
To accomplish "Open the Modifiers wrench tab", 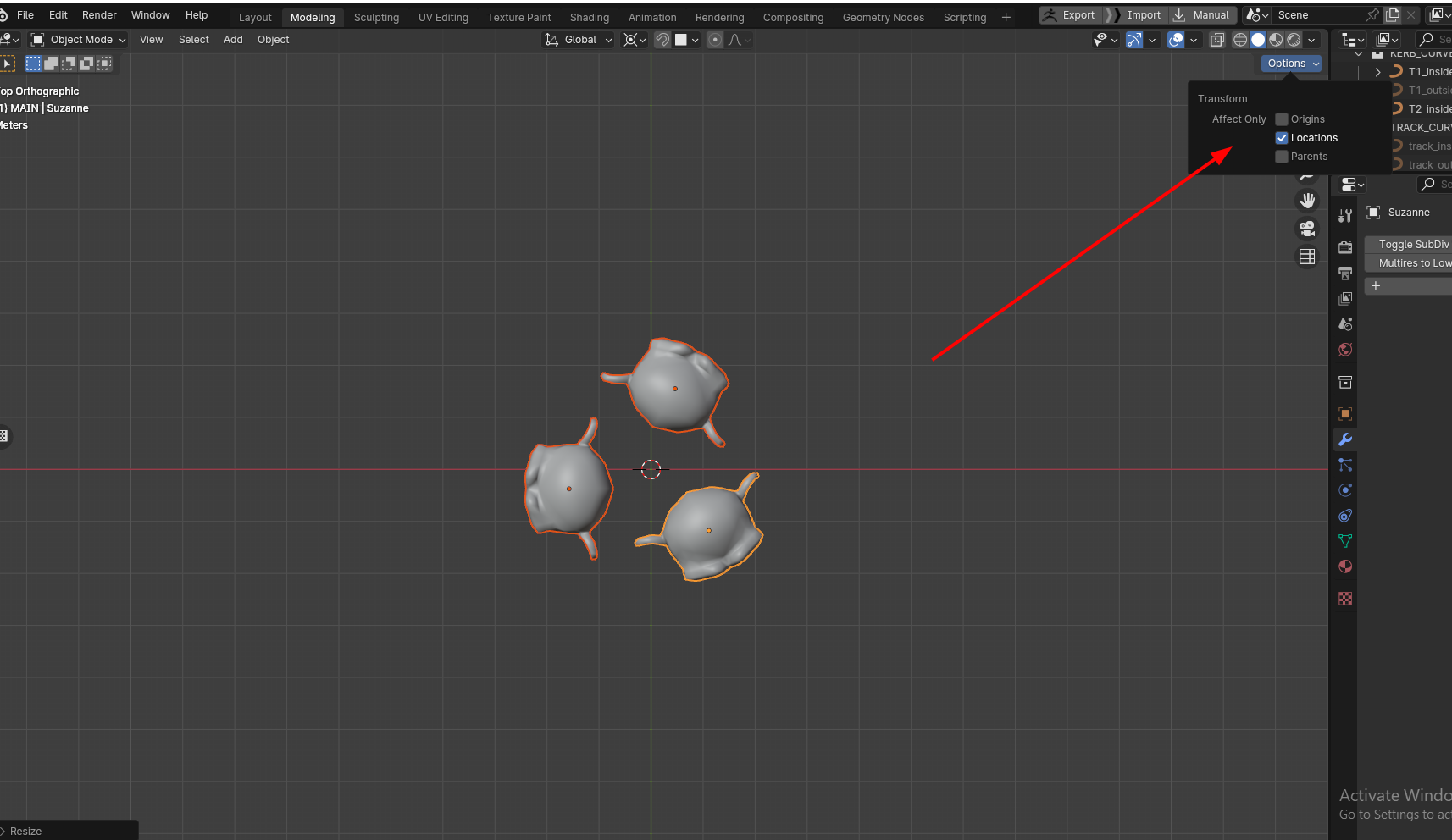I will [1345, 439].
